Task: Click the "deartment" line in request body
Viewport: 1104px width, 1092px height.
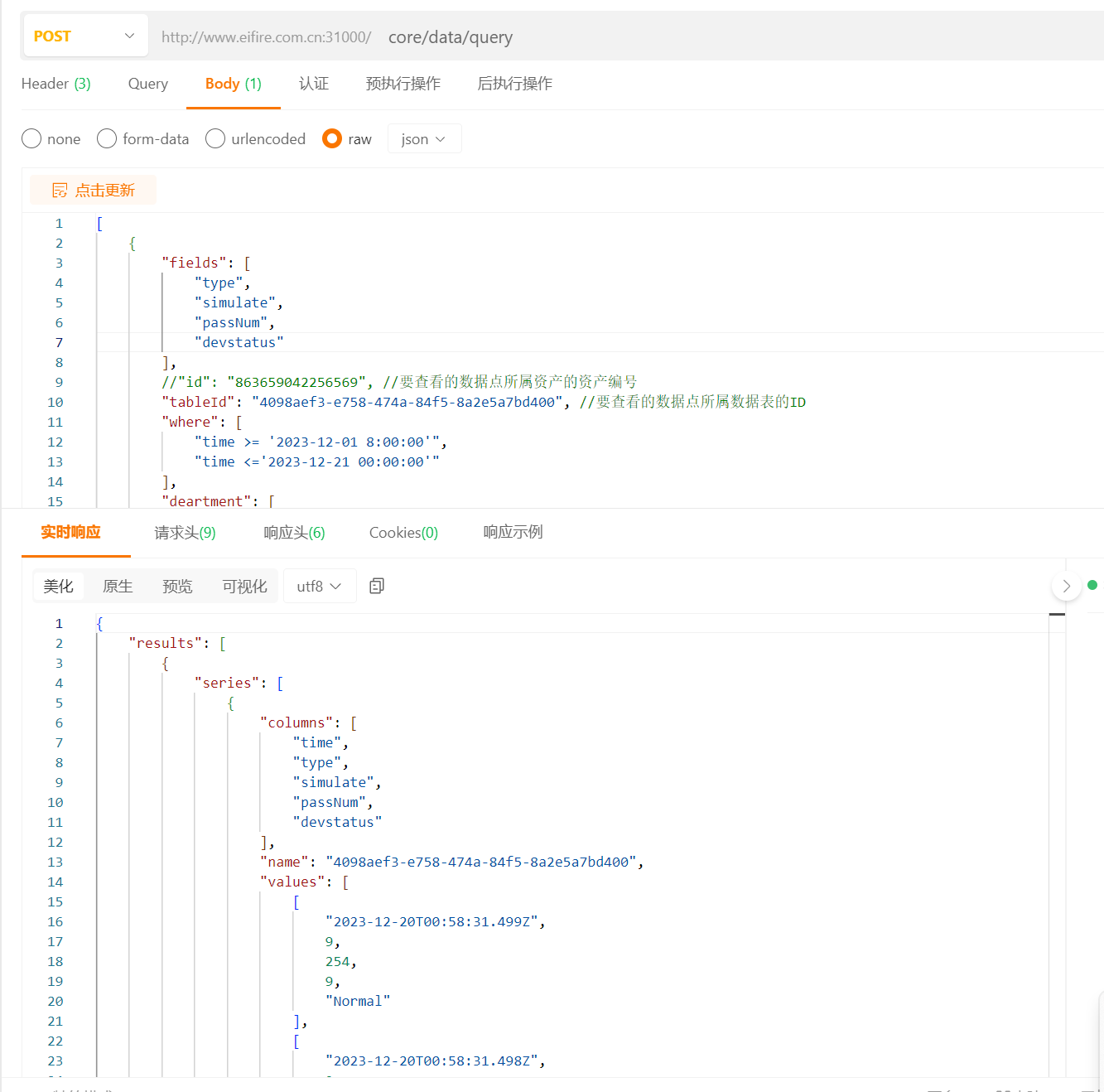Action: [219, 501]
